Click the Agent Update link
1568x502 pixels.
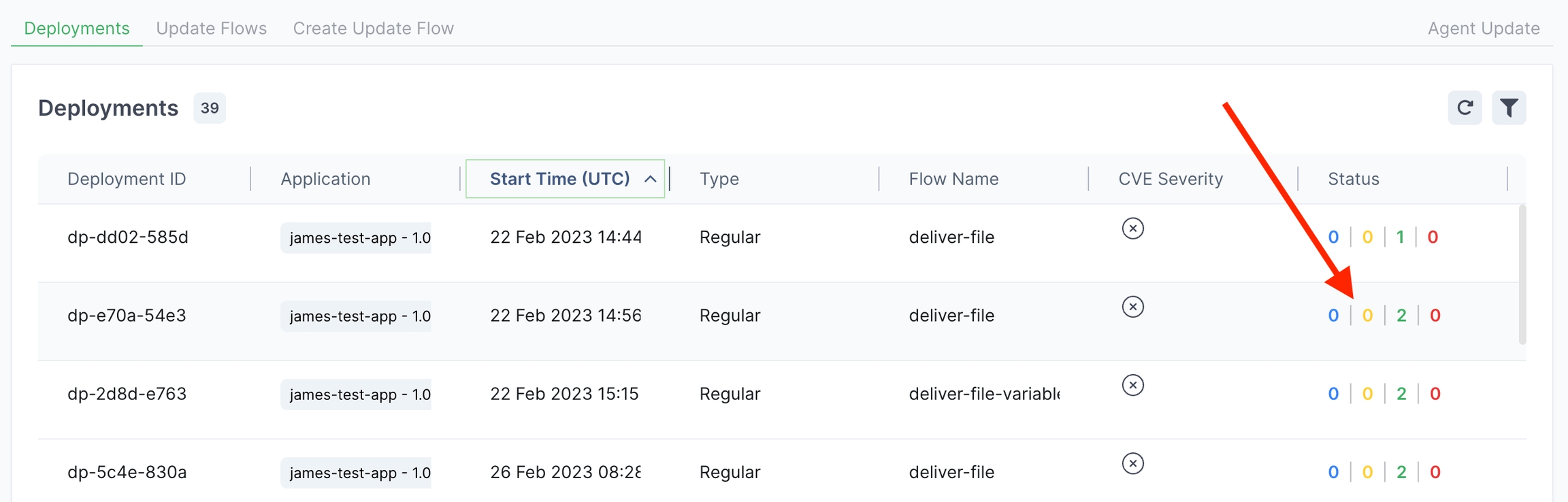(x=1483, y=29)
